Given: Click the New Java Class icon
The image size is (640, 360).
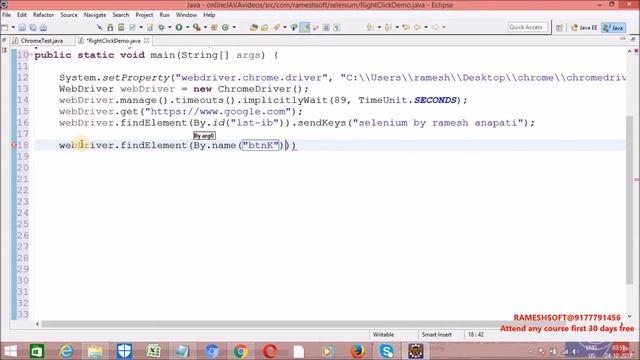Looking at the screenshot, I should coord(225,27).
